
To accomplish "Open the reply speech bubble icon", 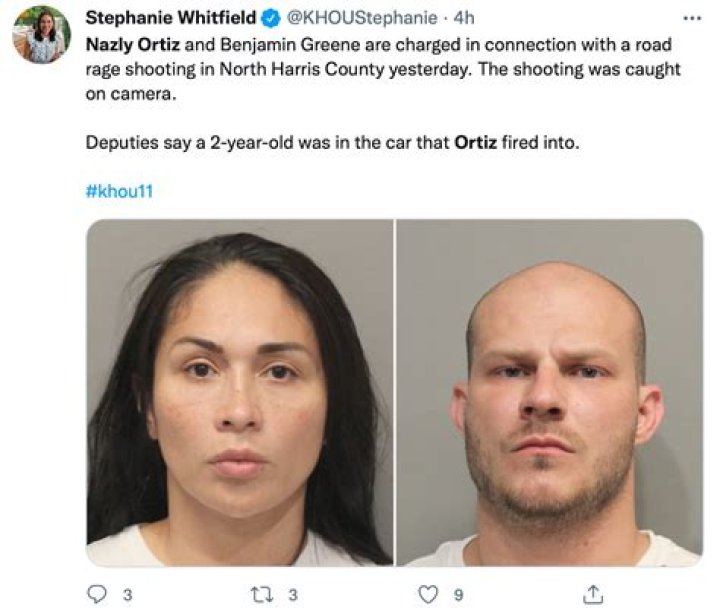I will (x=97, y=594).
